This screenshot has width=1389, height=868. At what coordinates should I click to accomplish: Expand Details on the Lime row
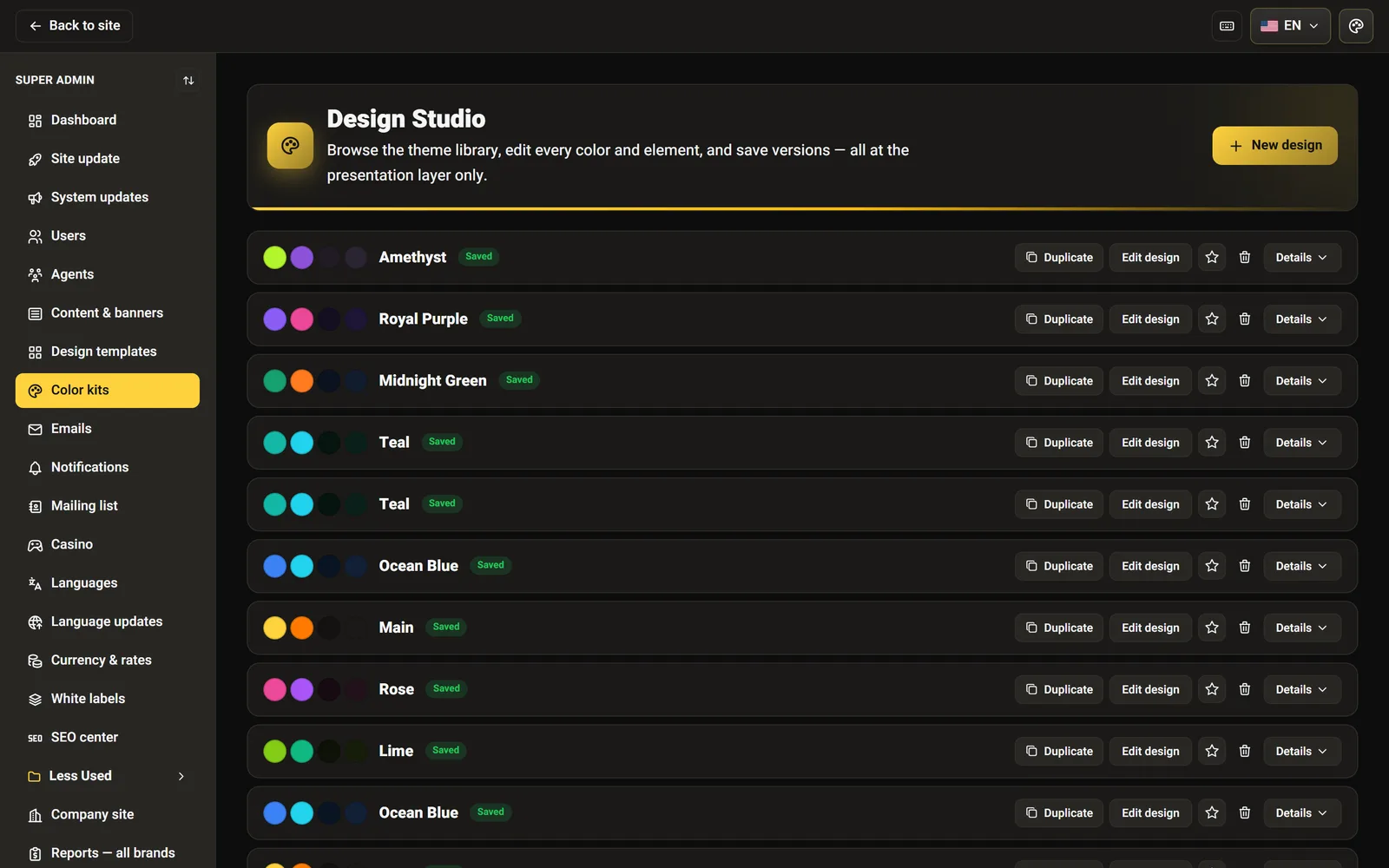pos(1301,751)
